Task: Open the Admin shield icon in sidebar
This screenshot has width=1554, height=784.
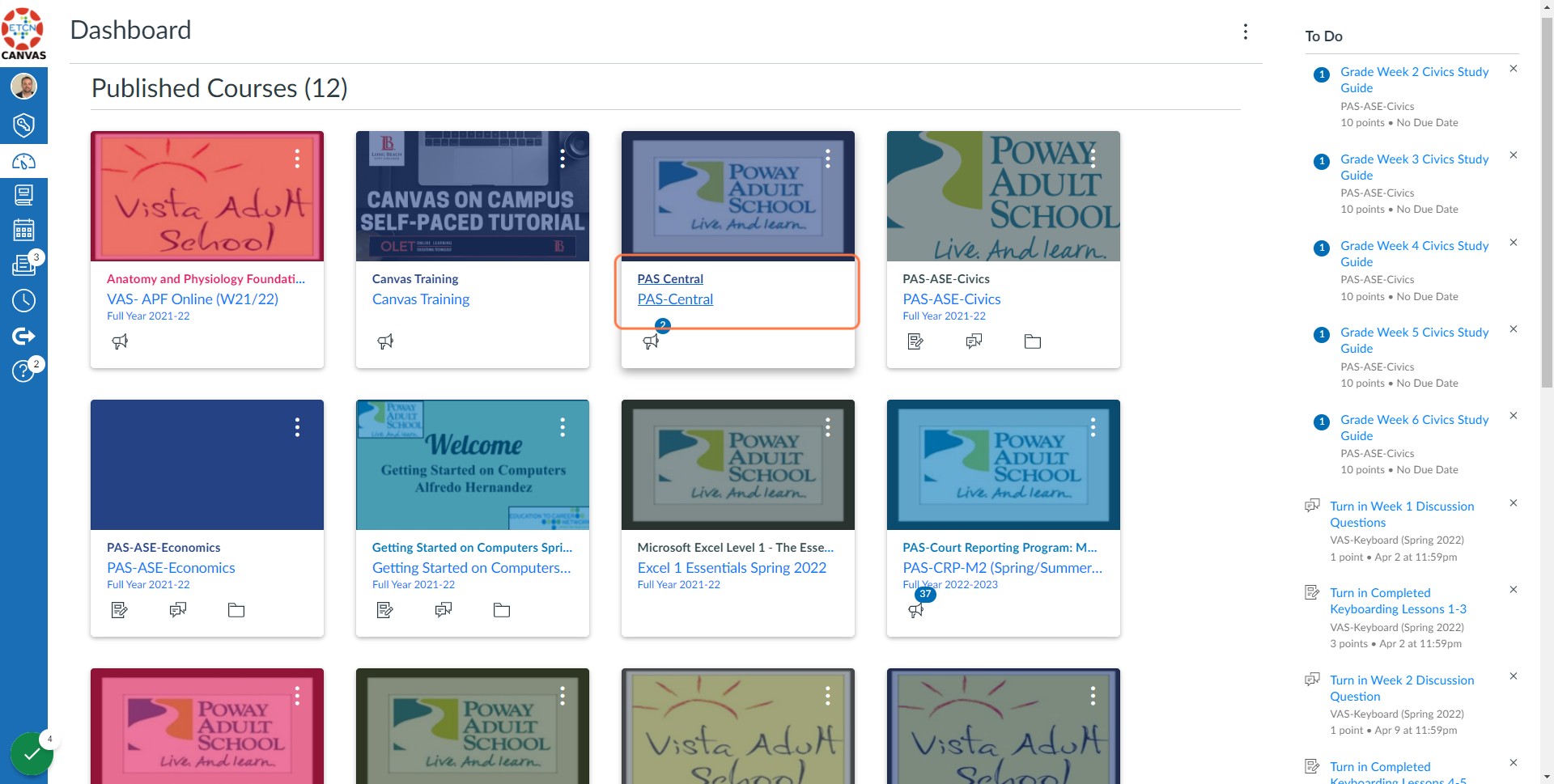Action: click(x=23, y=125)
